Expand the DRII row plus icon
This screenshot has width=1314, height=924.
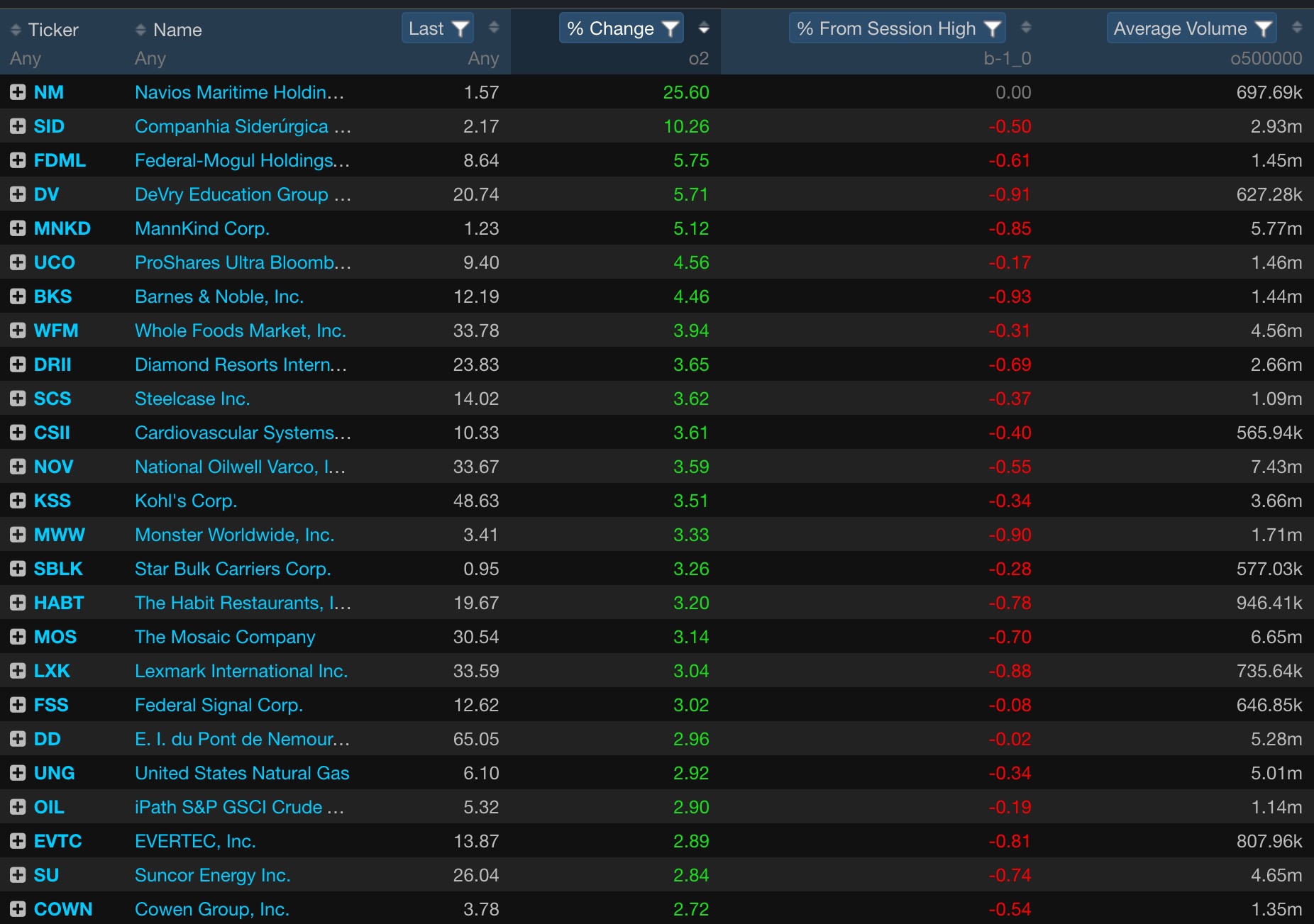(x=18, y=364)
